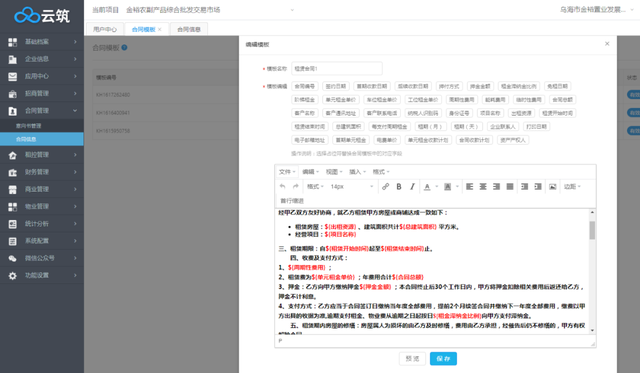Open the 文件 editor menu
640x373 pixels.
[287, 172]
